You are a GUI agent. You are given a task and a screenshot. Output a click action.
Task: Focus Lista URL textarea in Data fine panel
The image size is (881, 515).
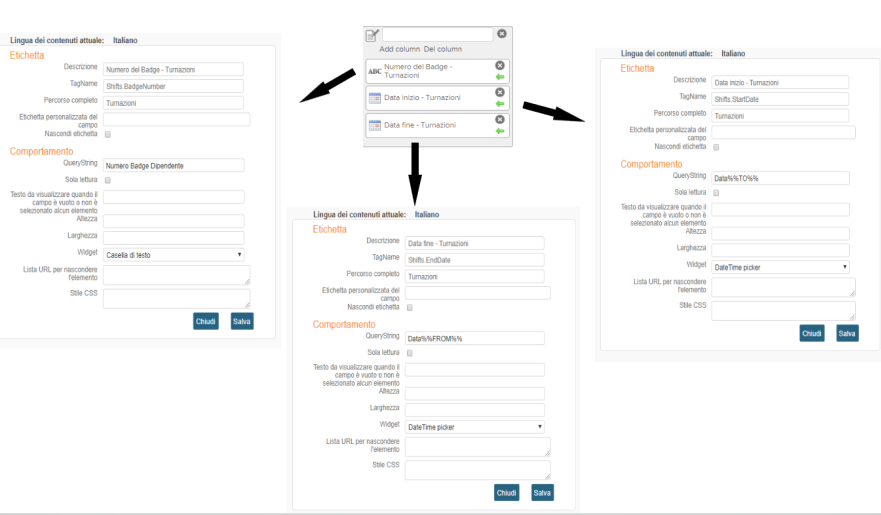[x=478, y=447]
